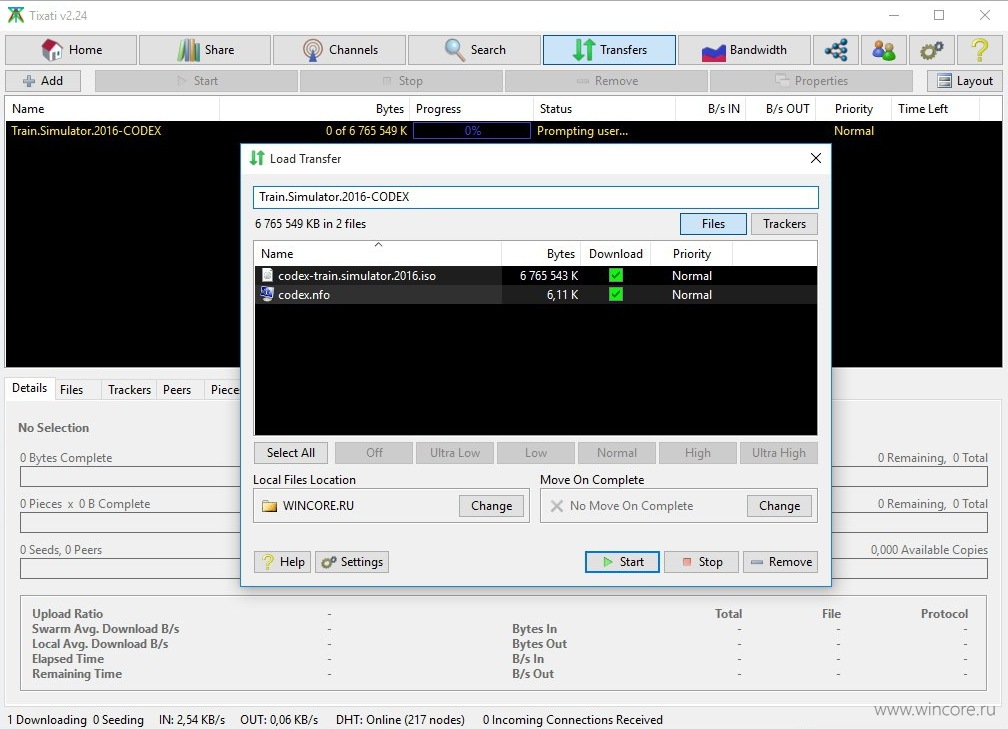Set file priority to Low
1008x729 pixels.
pyautogui.click(x=536, y=453)
